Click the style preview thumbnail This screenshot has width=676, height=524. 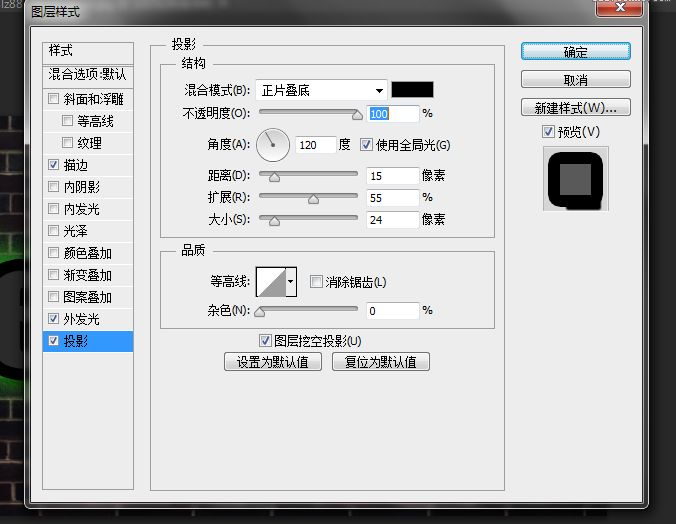576,179
